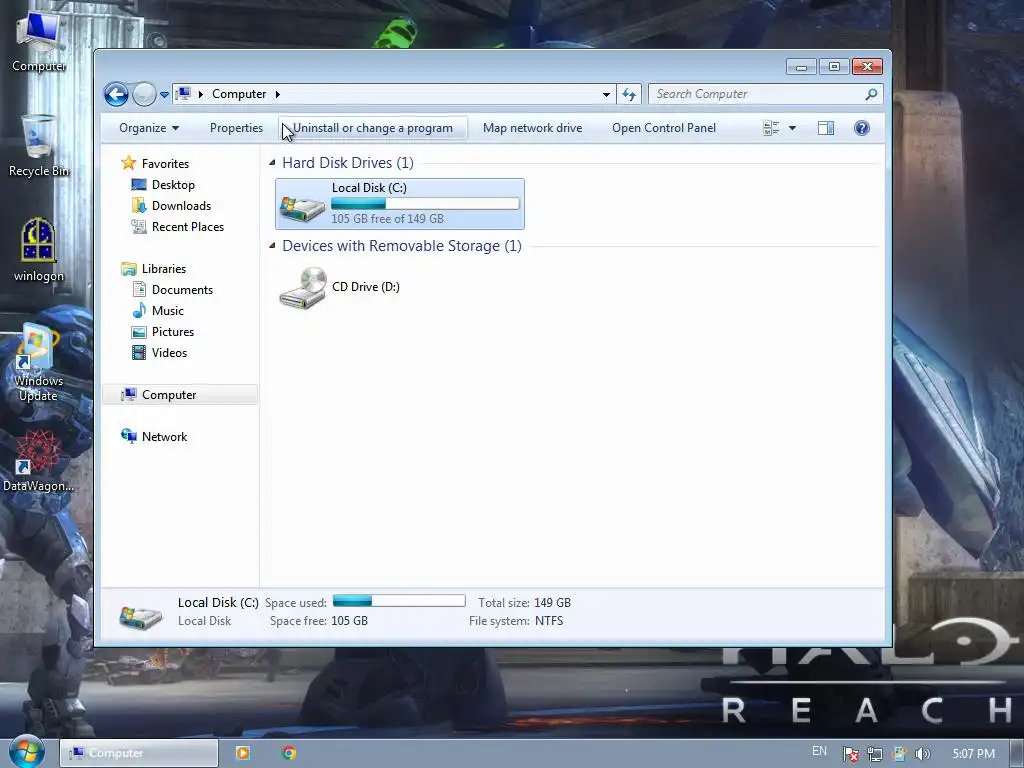
Task: Open Help with the question mark
Action: [x=861, y=128]
